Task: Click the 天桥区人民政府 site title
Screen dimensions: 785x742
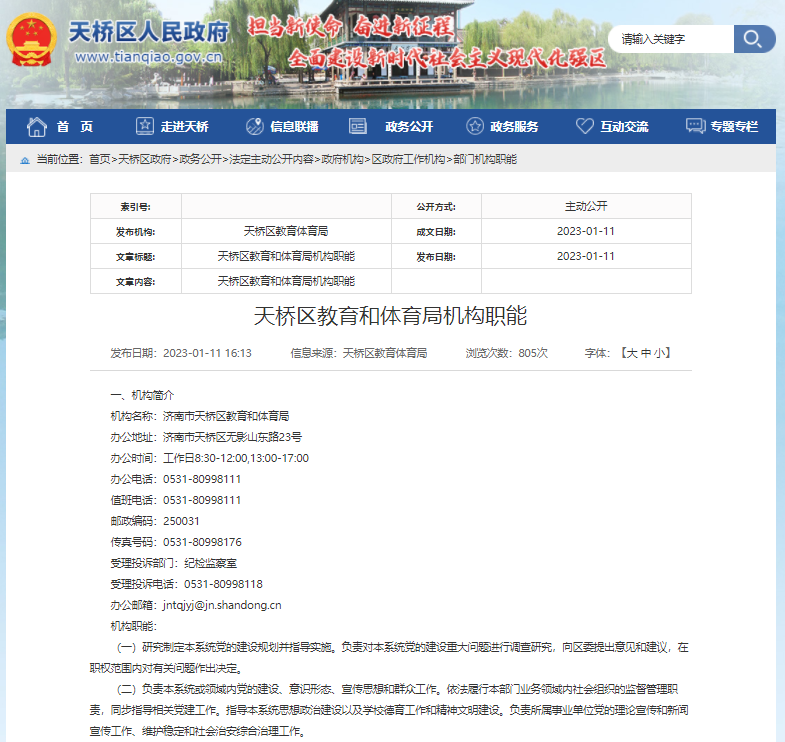Action: point(148,32)
